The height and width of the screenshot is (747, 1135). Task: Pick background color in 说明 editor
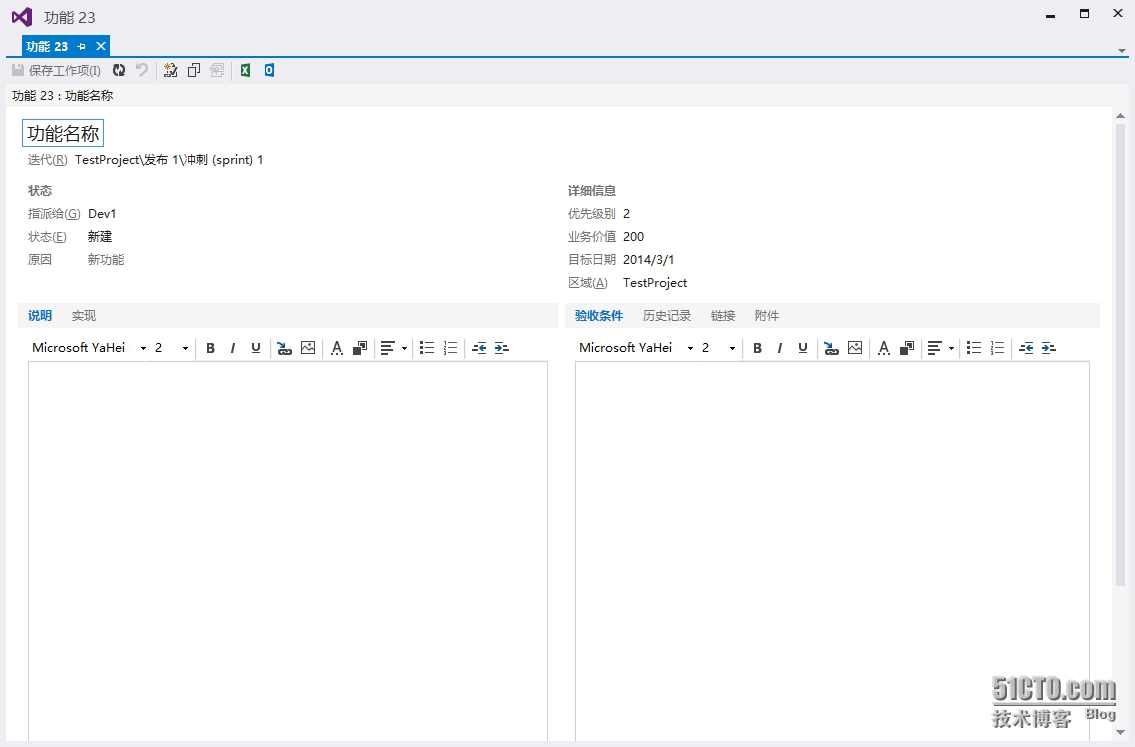[x=360, y=348]
